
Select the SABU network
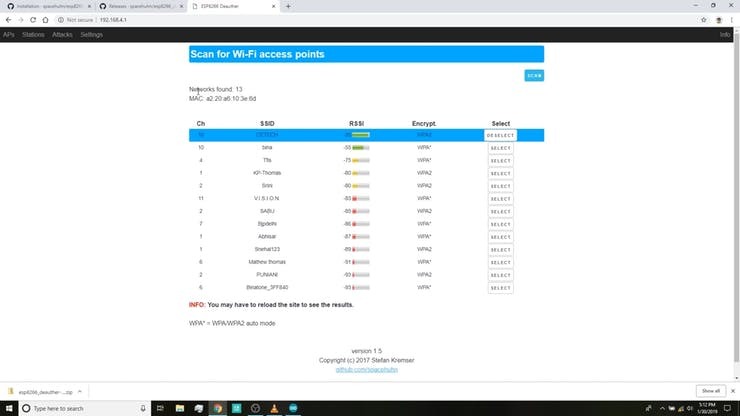(501, 212)
